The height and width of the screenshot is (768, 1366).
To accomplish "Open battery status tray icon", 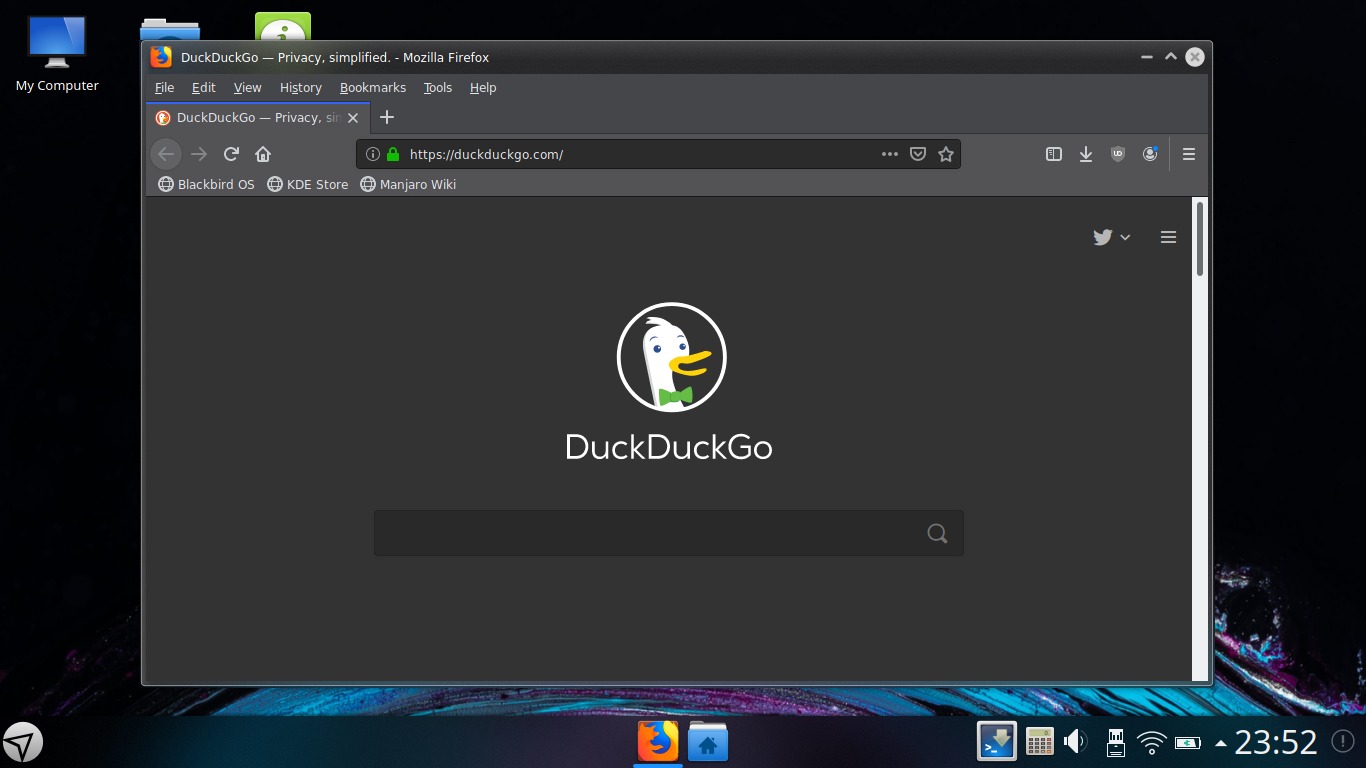I will (x=1188, y=742).
